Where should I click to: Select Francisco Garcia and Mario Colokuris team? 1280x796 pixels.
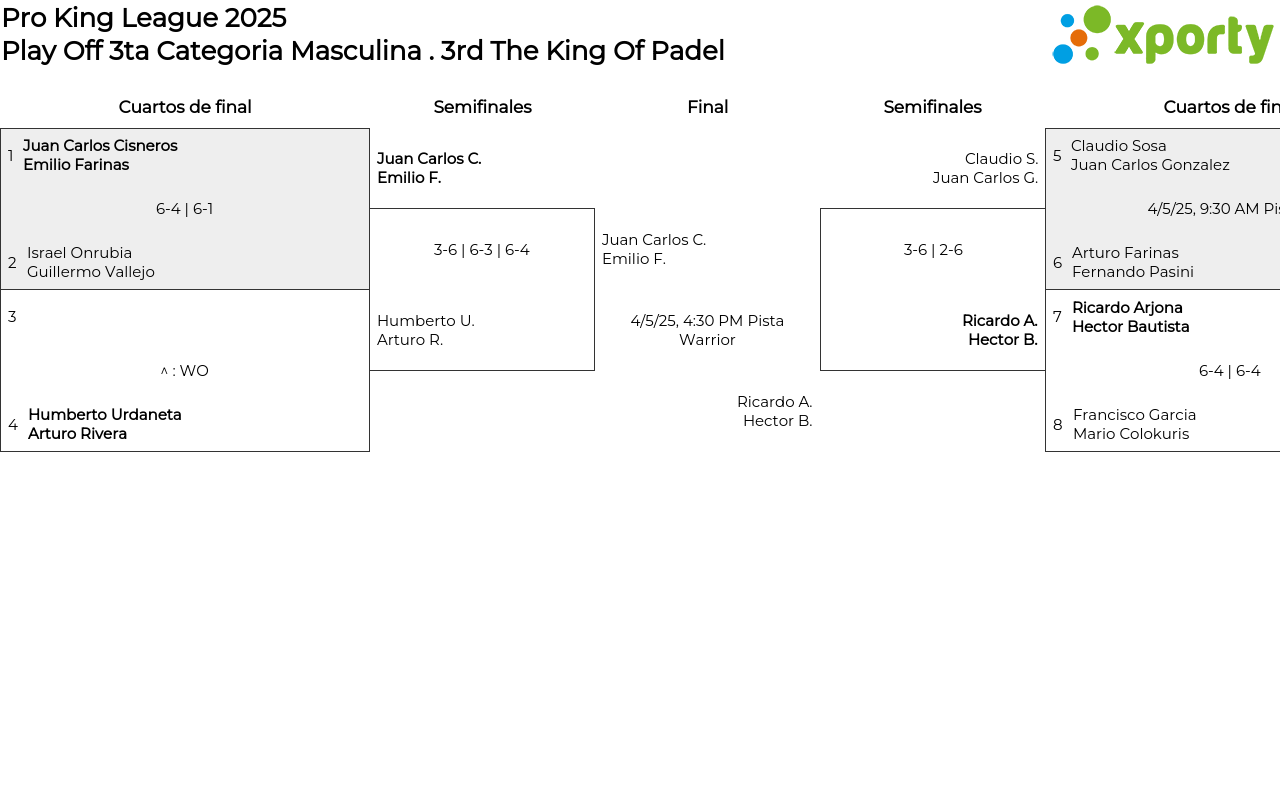pos(1134,424)
